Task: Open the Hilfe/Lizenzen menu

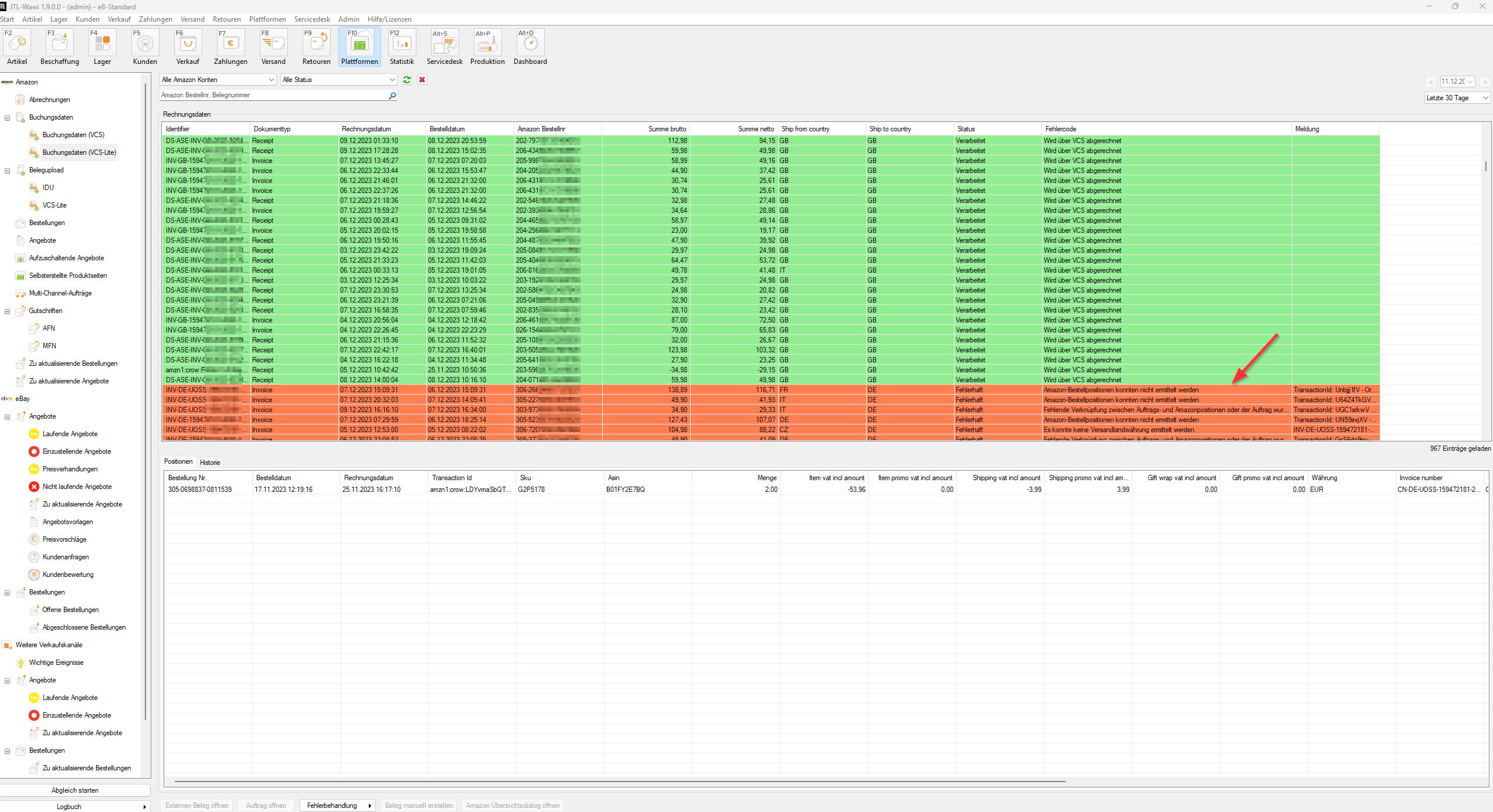Action: (x=389, y=19)
